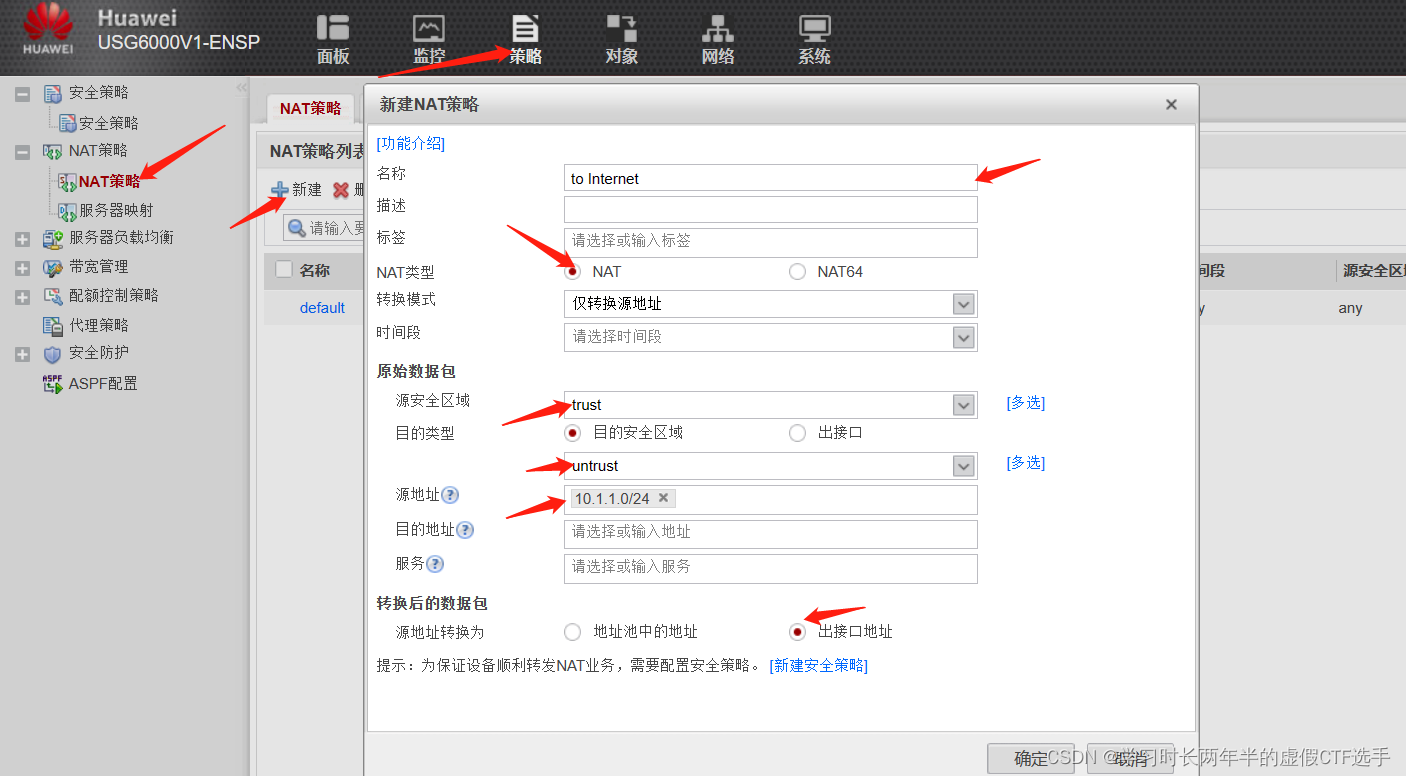Screen dimensions: 1406x776
Task: Click the blue plus 新建 icon
Action: 280,190
